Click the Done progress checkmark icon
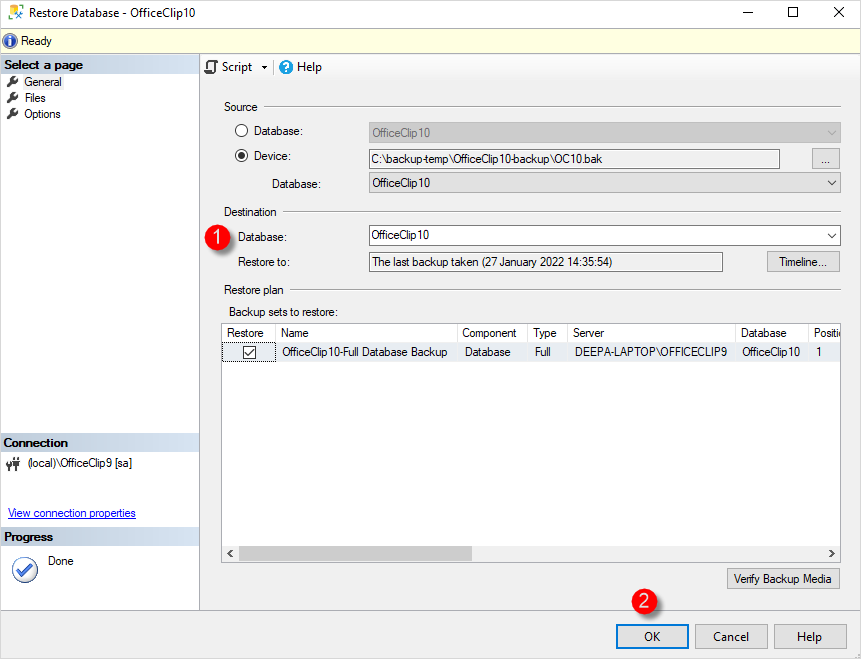The height and width of the screenshot is (659, 861). (x=25, y=569)
